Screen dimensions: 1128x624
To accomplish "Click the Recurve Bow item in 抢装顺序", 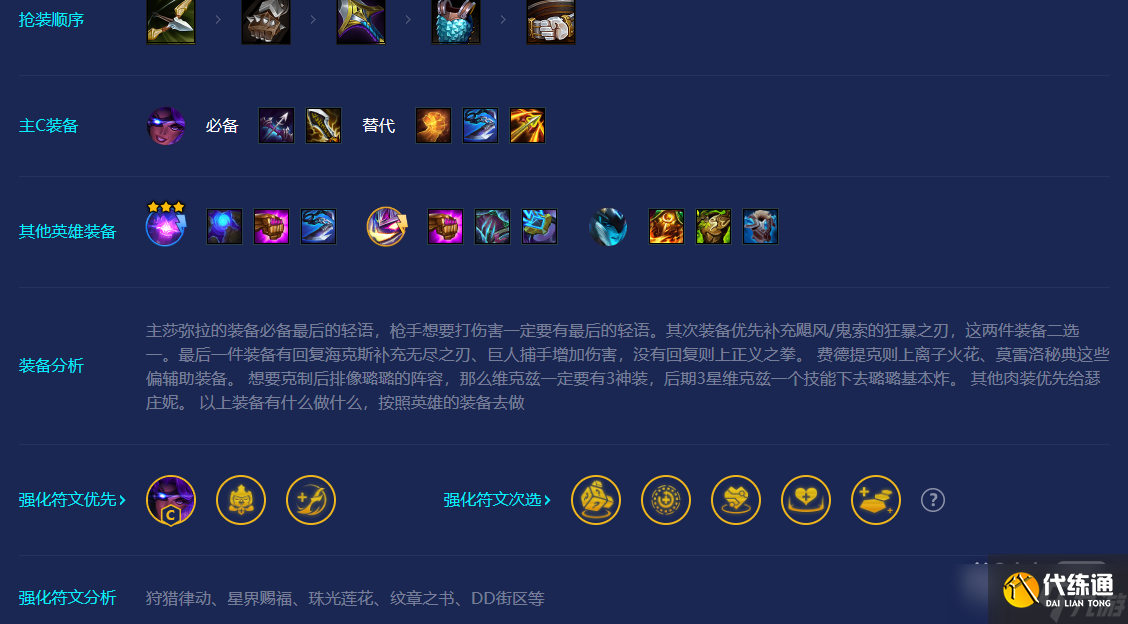I will 170,22.
